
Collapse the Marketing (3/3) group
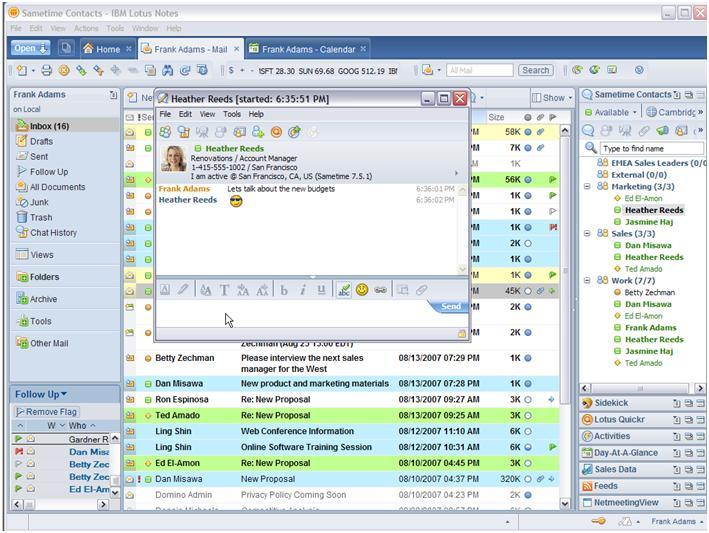click(x=587, y=186)
